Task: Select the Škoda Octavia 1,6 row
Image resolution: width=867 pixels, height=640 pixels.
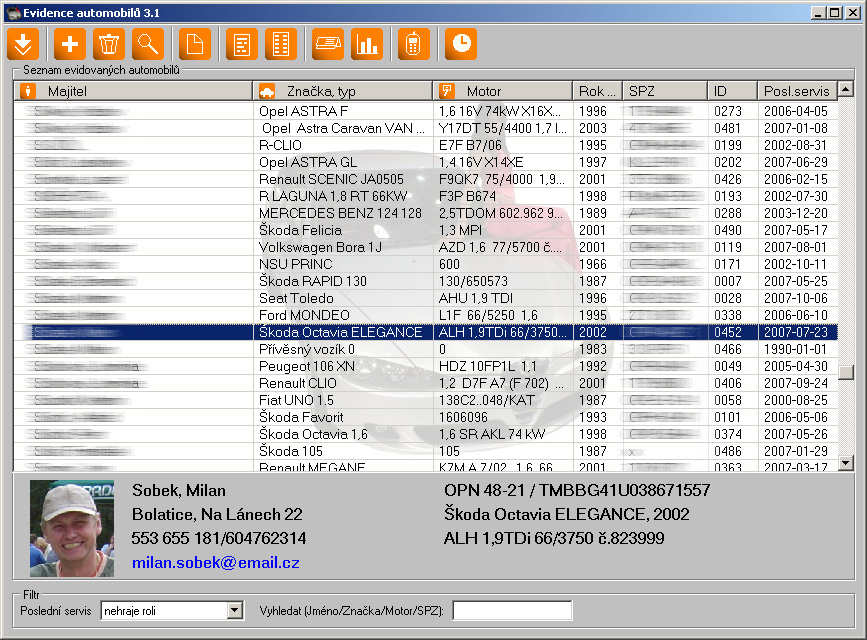Action: pos(426,434)
